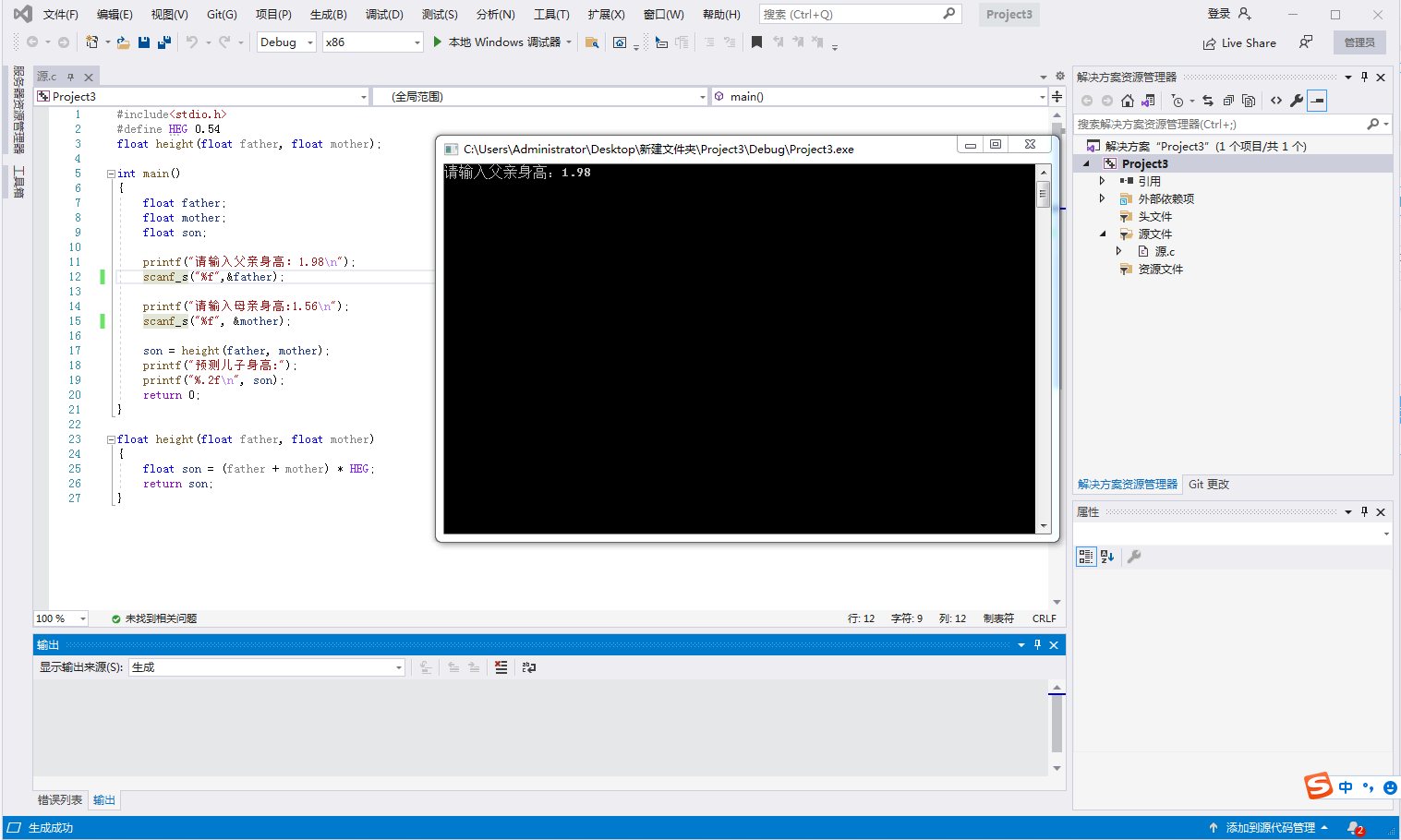1401x840 pixels.
Task: Click the 登录 sign-in button
Action: tap(1229, 14)
